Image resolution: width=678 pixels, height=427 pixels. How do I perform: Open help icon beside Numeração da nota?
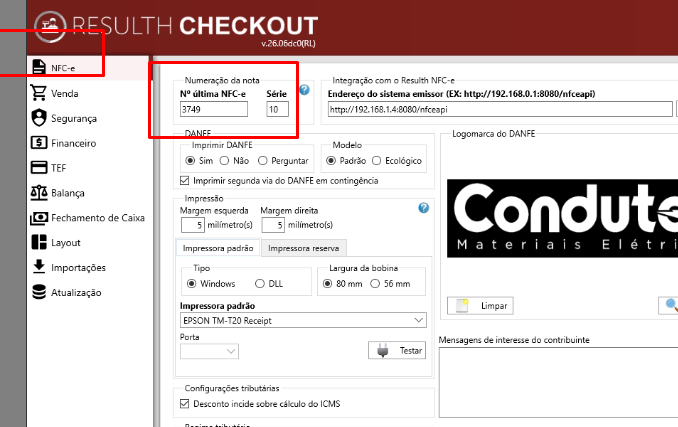tap(304, 89)
